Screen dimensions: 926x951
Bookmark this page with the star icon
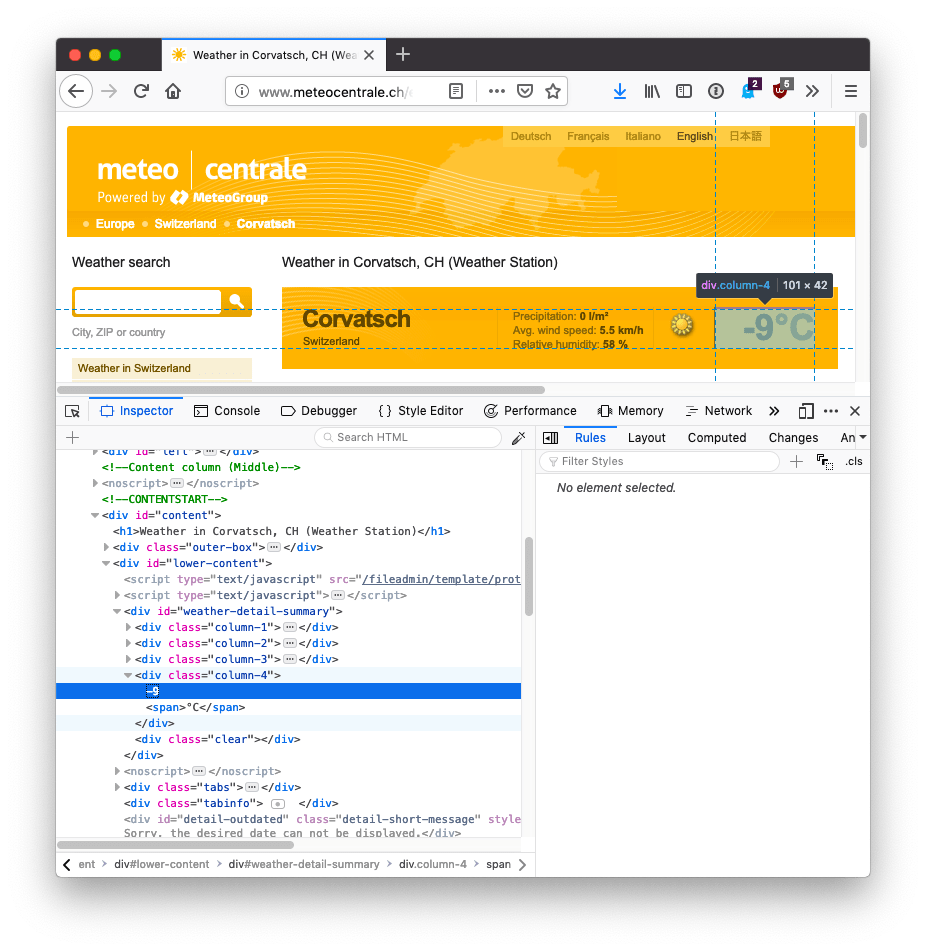tap(552, 91)
